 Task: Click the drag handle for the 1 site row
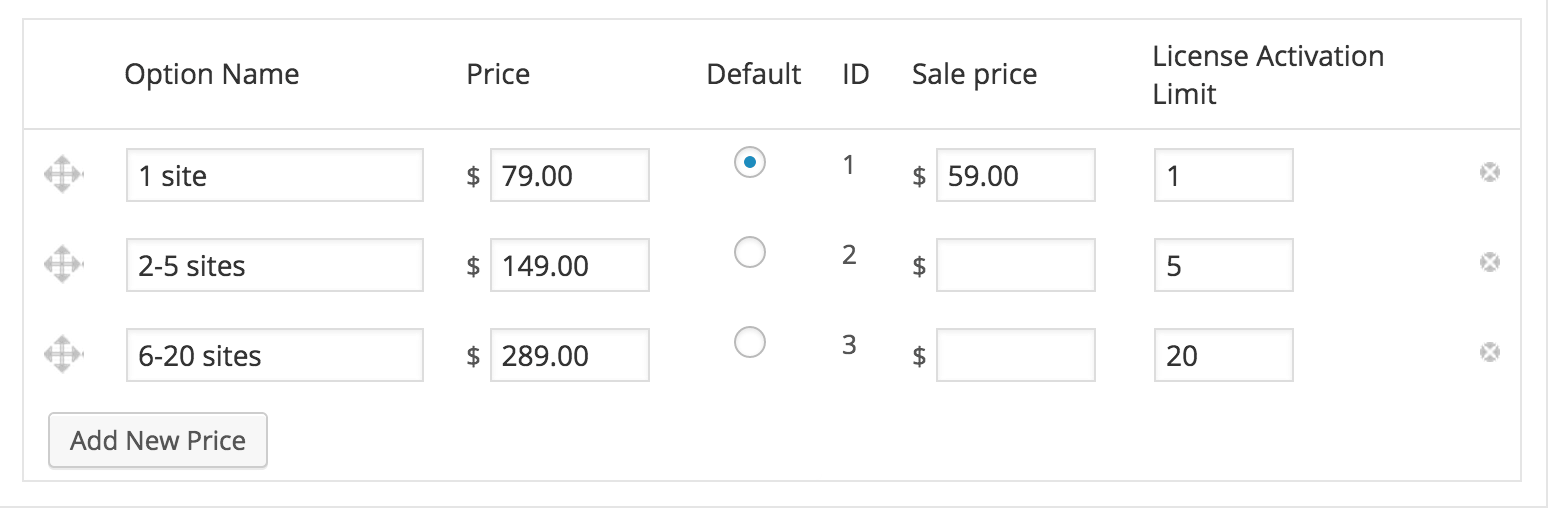62,174
